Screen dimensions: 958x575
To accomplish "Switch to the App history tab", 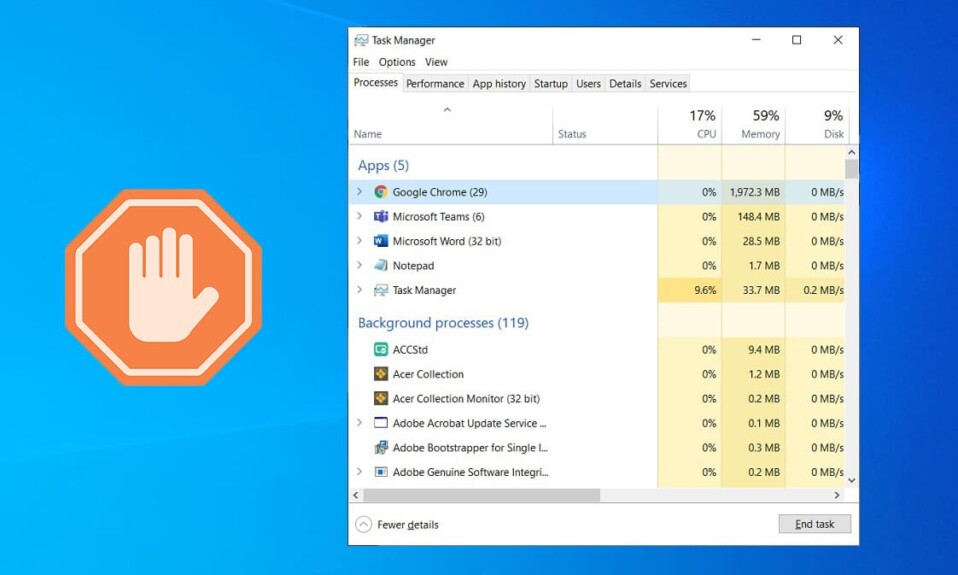I will pos(499,84).
